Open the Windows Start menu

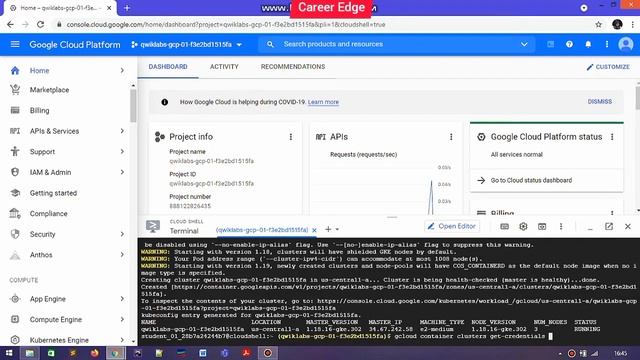coord(9,353)
